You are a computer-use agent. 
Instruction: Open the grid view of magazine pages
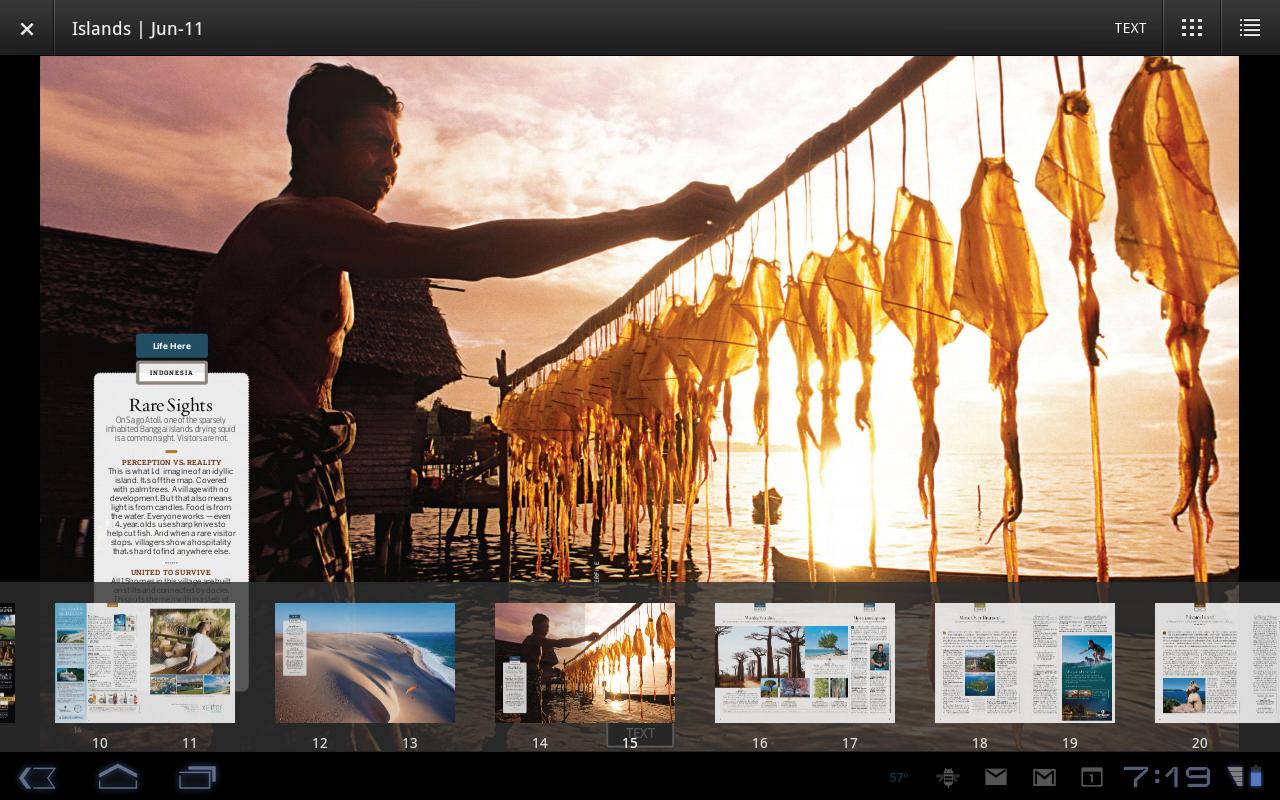coord(1191,28)
